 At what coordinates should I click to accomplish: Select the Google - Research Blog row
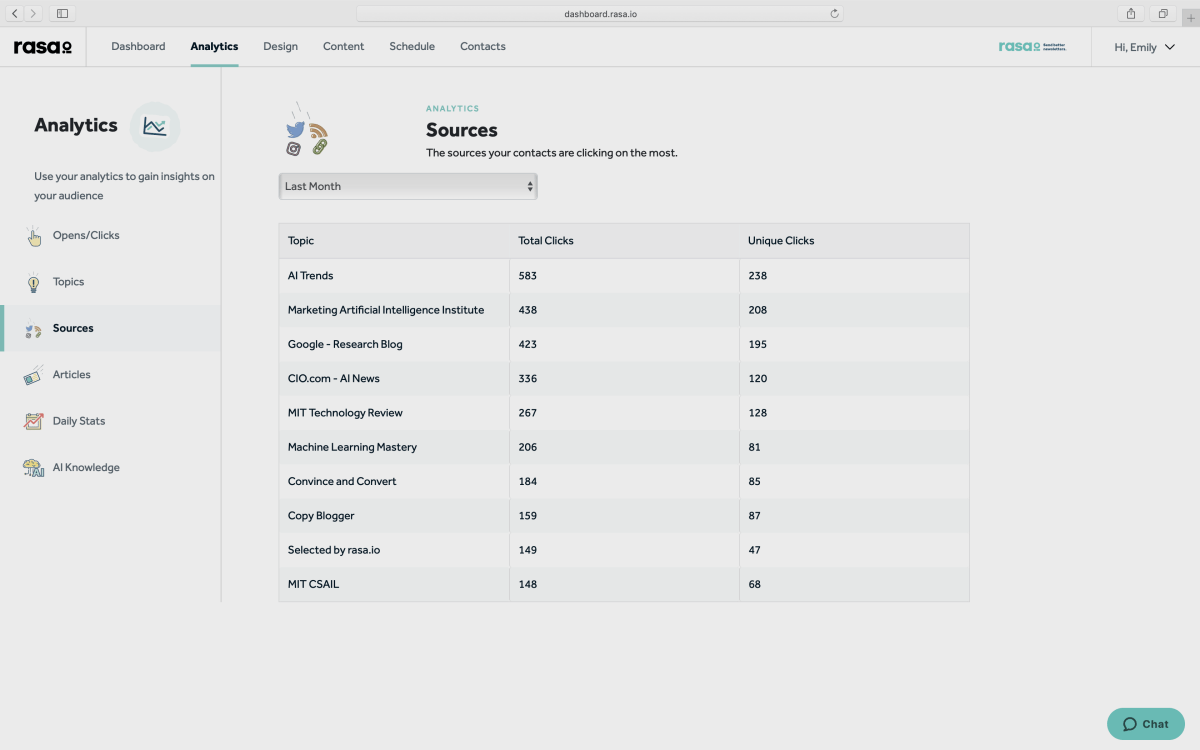[624, 344]
